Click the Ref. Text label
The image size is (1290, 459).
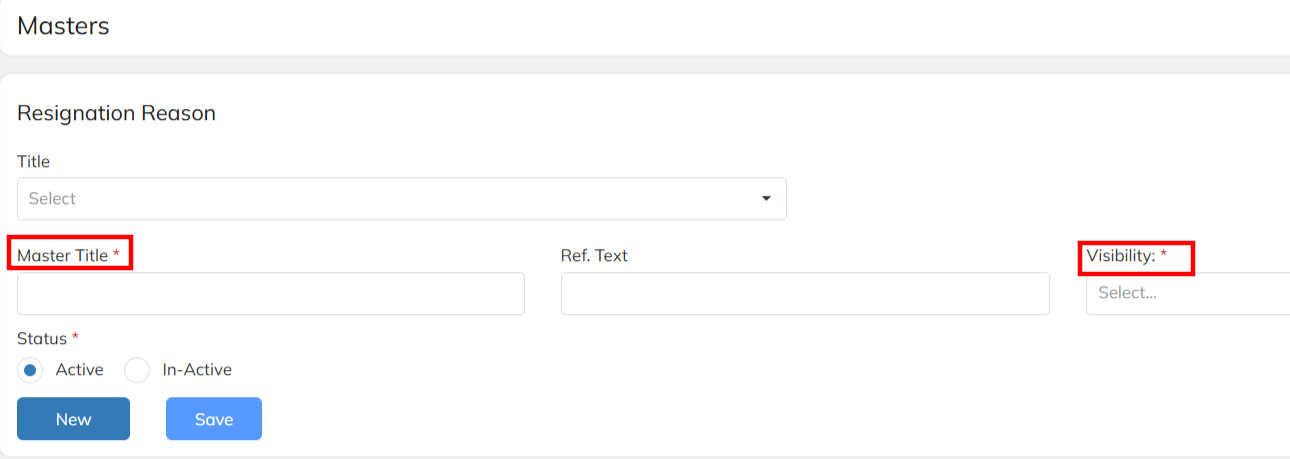point(594,256)
